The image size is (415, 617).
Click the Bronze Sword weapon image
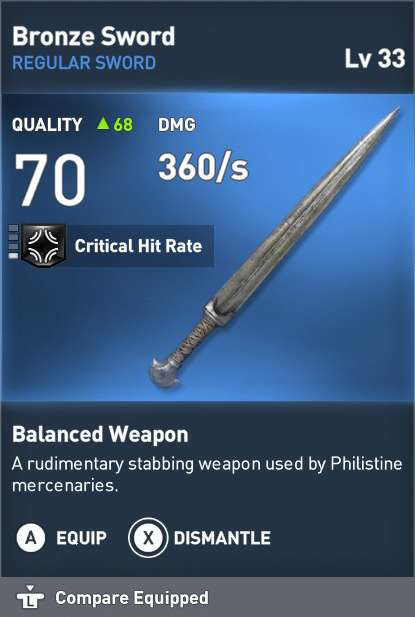[x=275, y=248]
